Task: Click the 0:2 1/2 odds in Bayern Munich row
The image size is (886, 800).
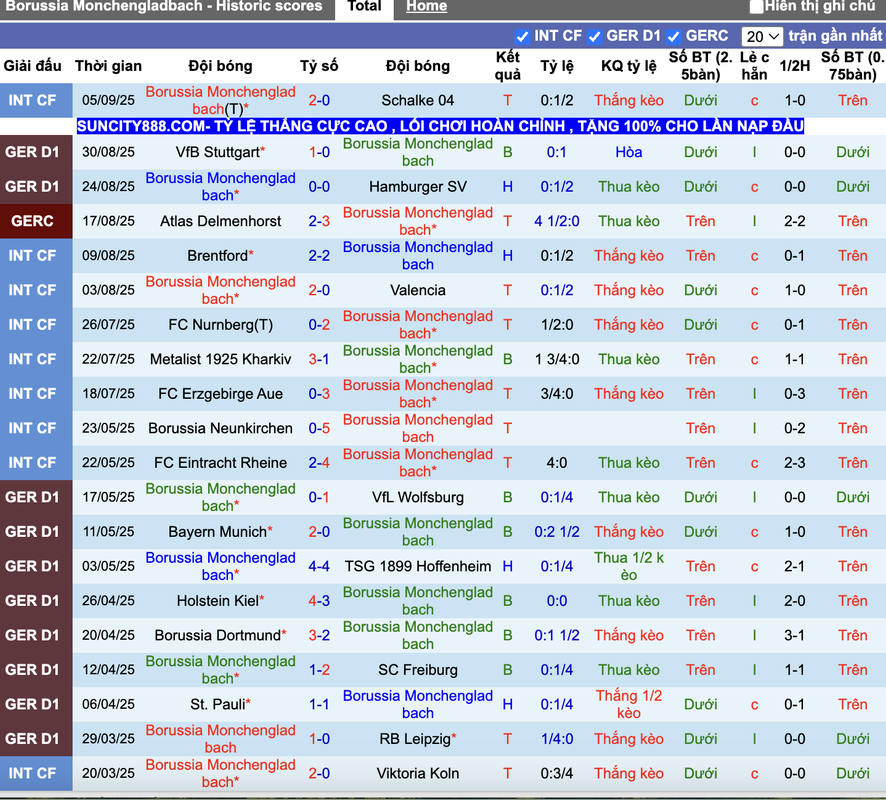Action: [x=557, y=532]
